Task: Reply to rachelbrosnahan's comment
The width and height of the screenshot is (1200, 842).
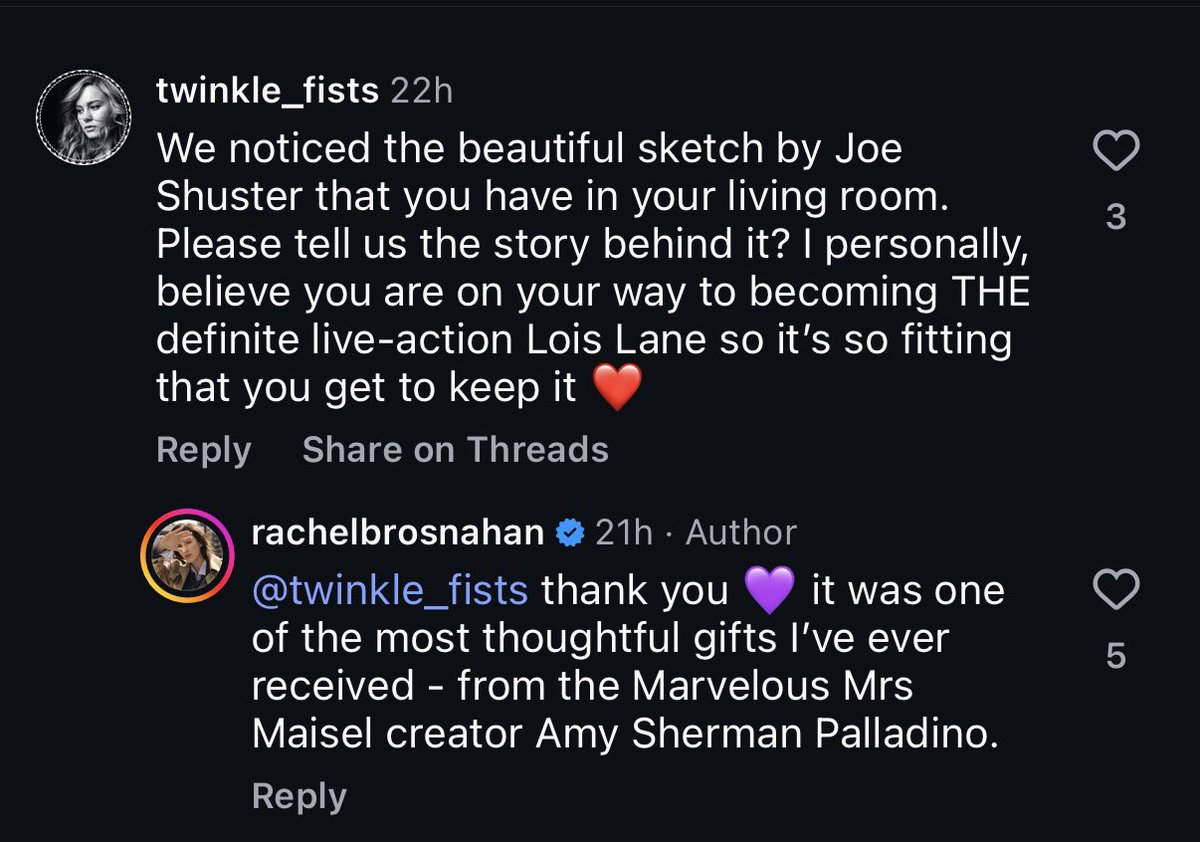Action: point(299,796)
